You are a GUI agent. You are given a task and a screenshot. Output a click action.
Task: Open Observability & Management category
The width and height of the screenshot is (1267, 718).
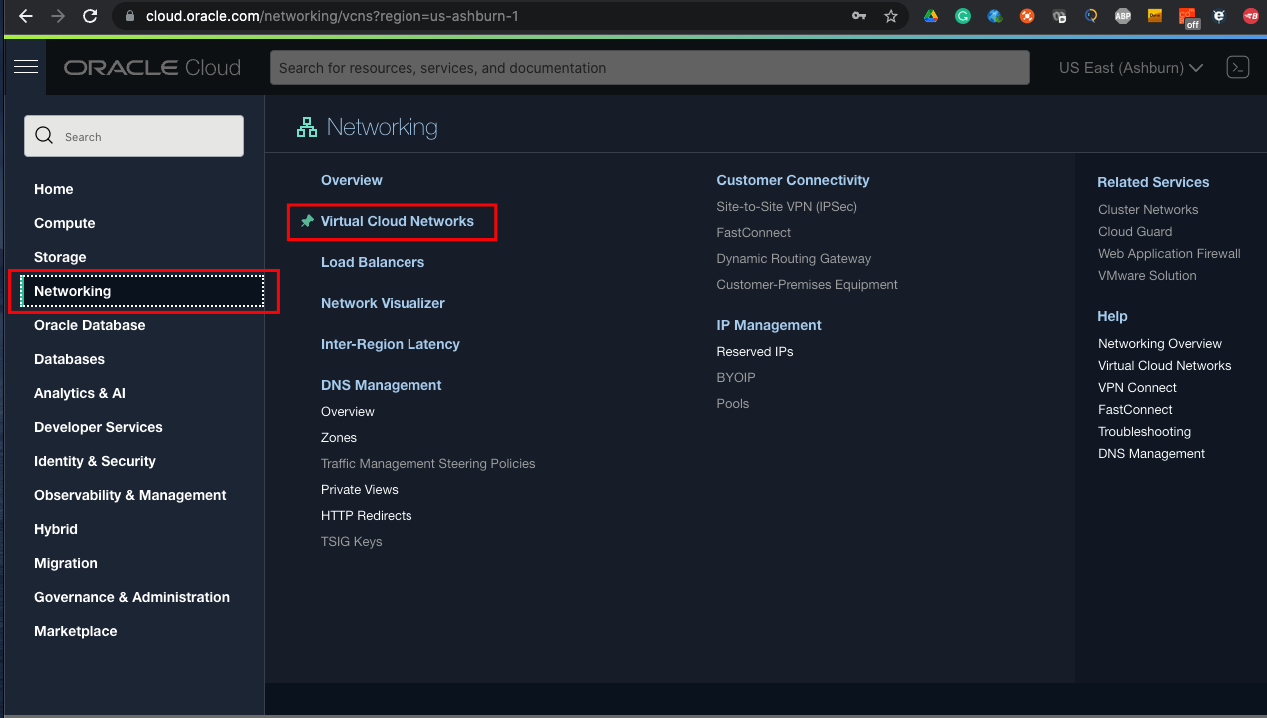pos(130,495)
